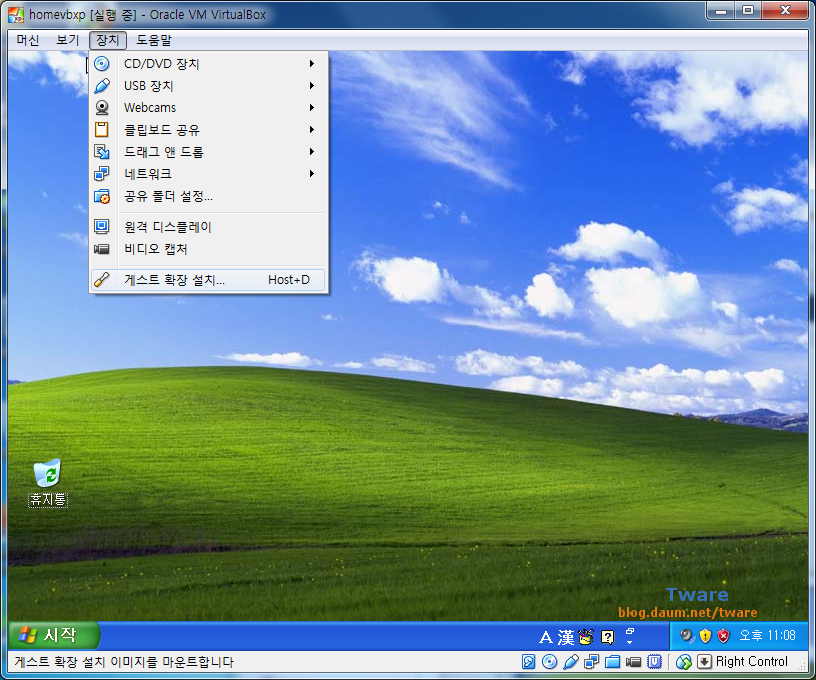
Task: Click the USB plug icon in the menu
Action: (102, 86)
